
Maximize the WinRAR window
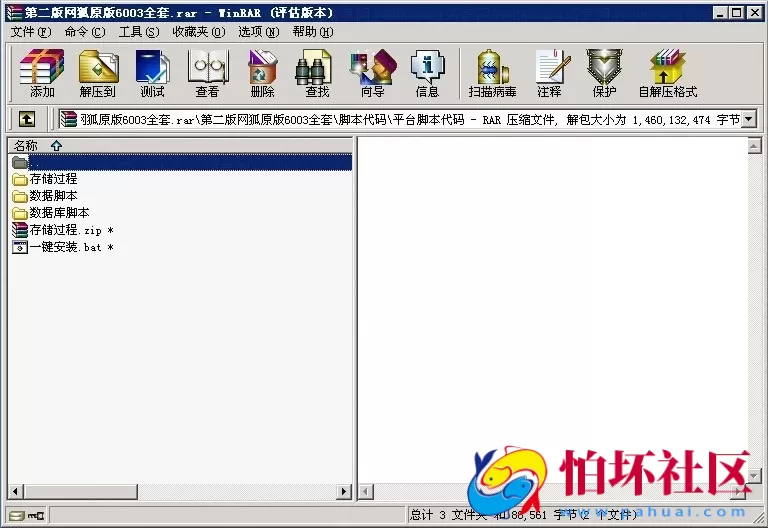(x=736, y=12)
